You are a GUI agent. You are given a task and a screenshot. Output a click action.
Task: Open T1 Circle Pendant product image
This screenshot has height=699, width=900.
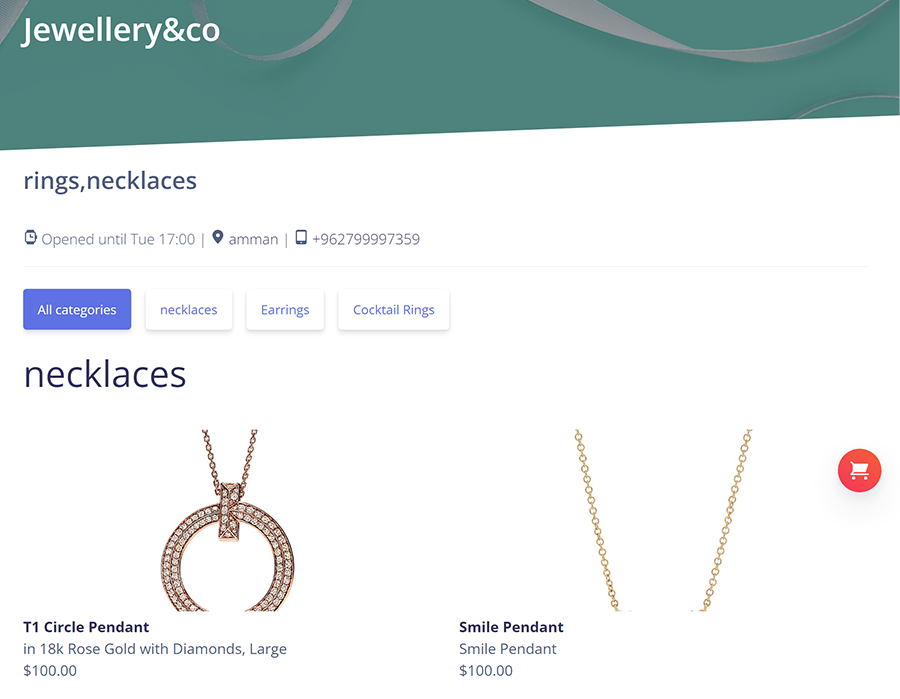click(x=228, y=520)
